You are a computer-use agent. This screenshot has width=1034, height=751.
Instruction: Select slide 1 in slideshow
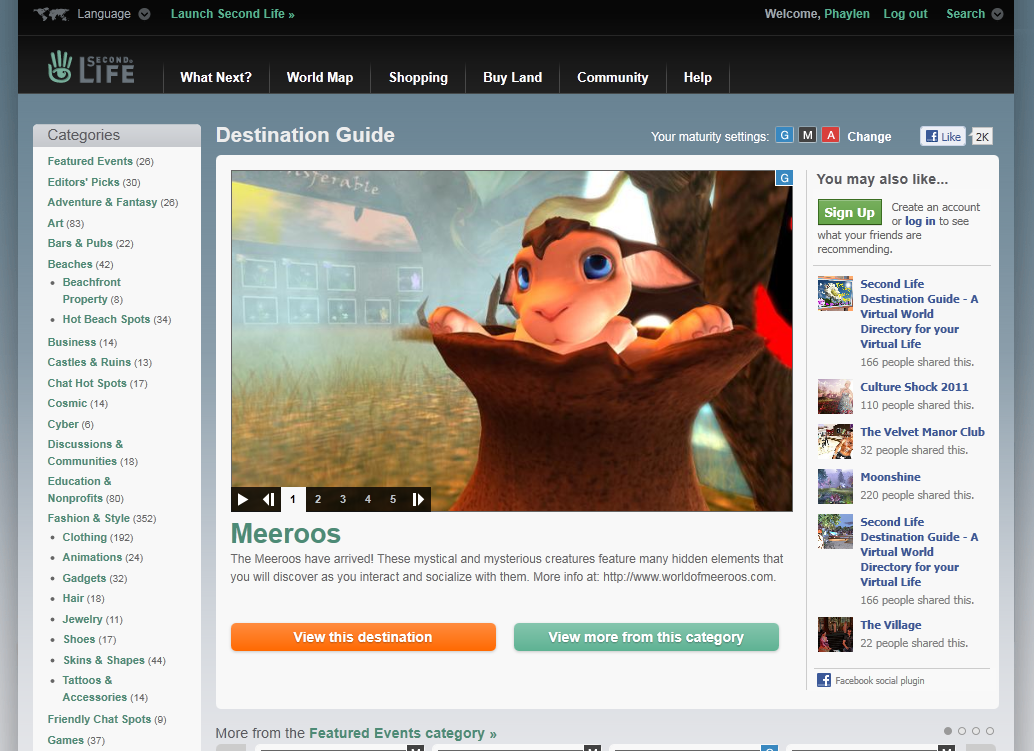coord(293,499)
